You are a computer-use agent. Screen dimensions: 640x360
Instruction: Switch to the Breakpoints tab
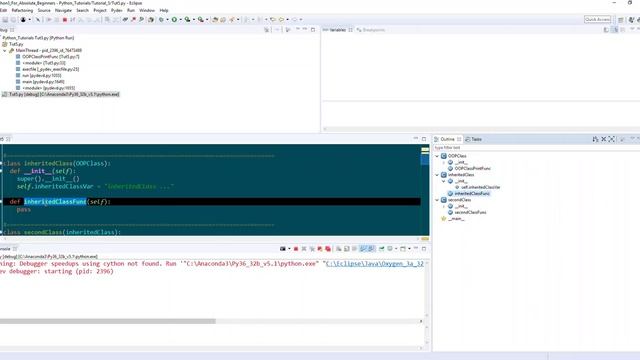(x=371, y=30)
